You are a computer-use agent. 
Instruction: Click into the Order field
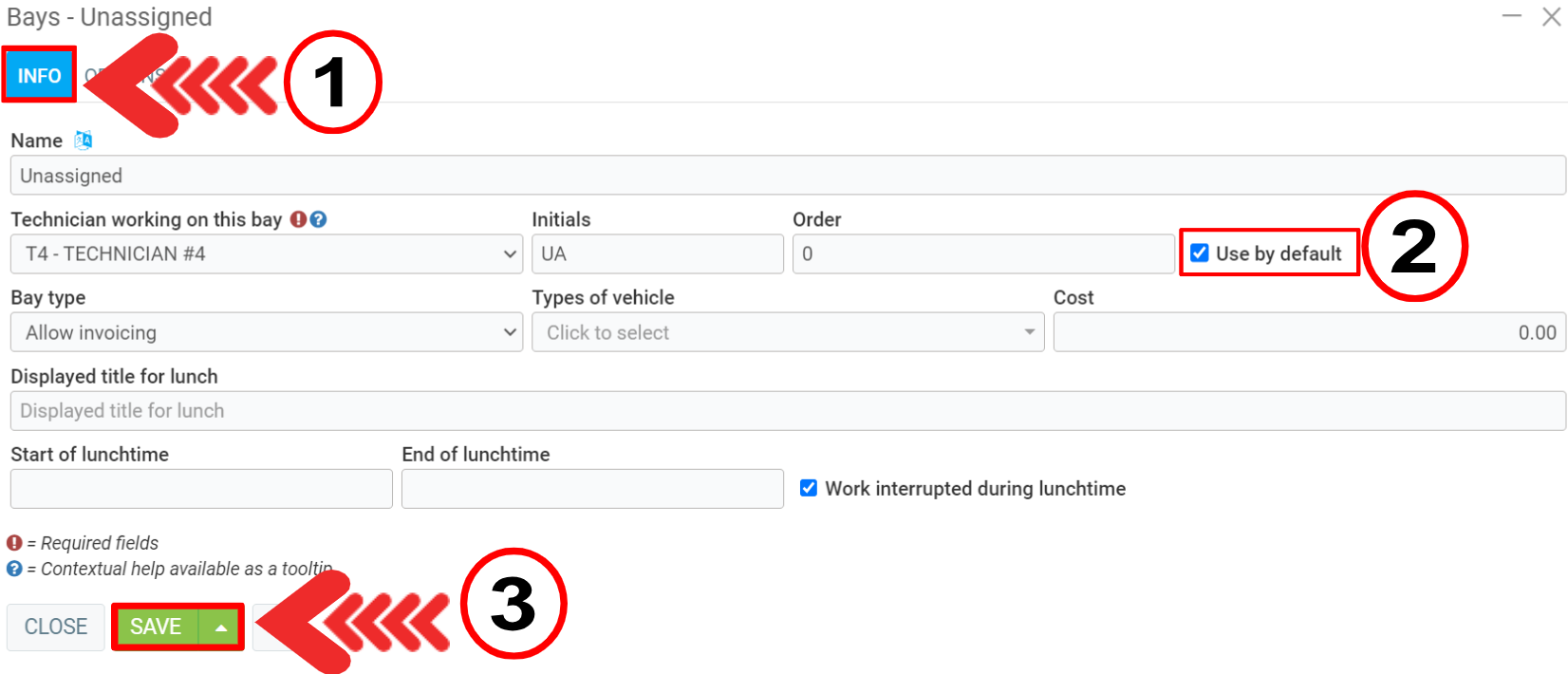[x=983, y=254]
